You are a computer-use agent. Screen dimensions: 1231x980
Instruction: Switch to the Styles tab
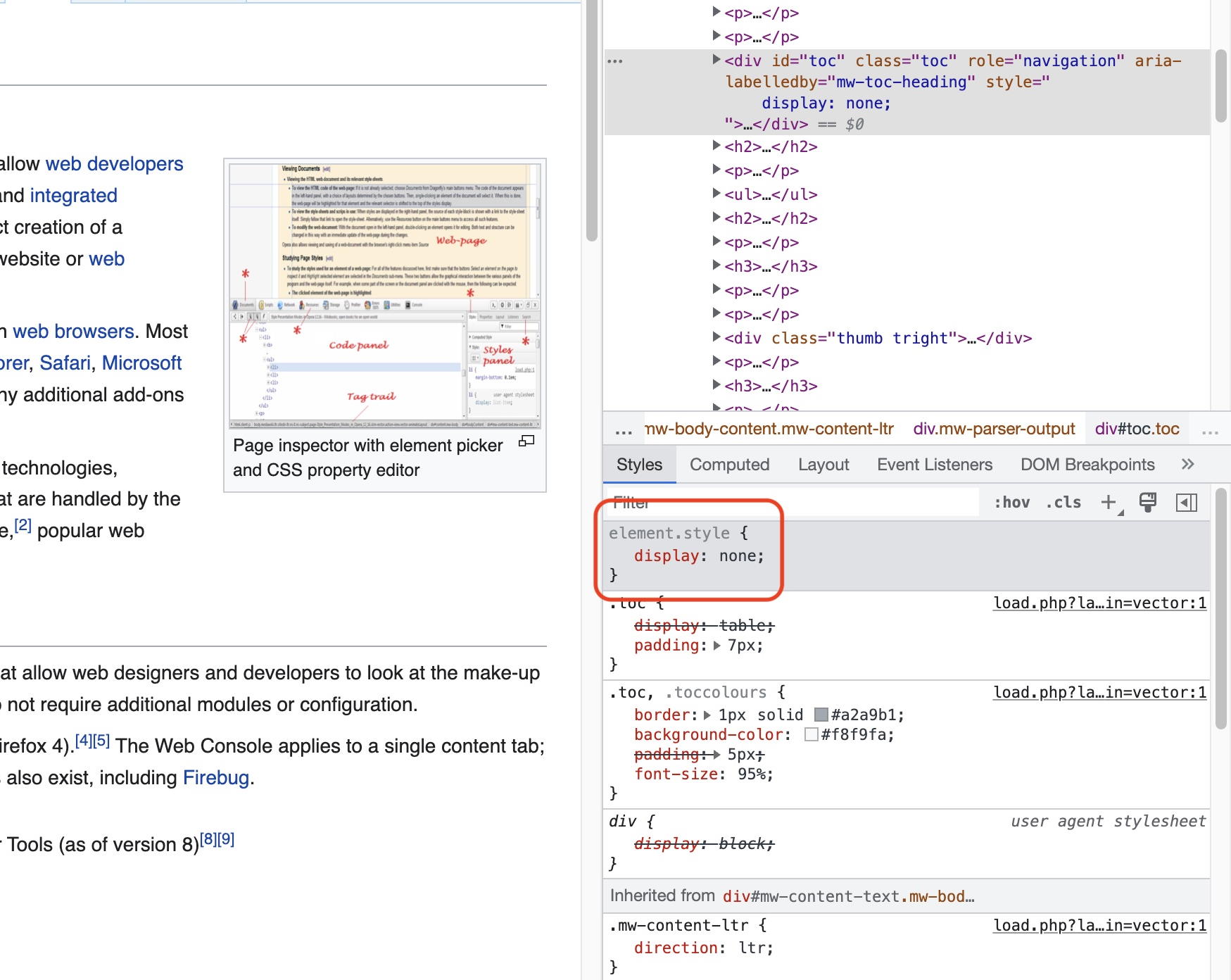click(639, 465)
